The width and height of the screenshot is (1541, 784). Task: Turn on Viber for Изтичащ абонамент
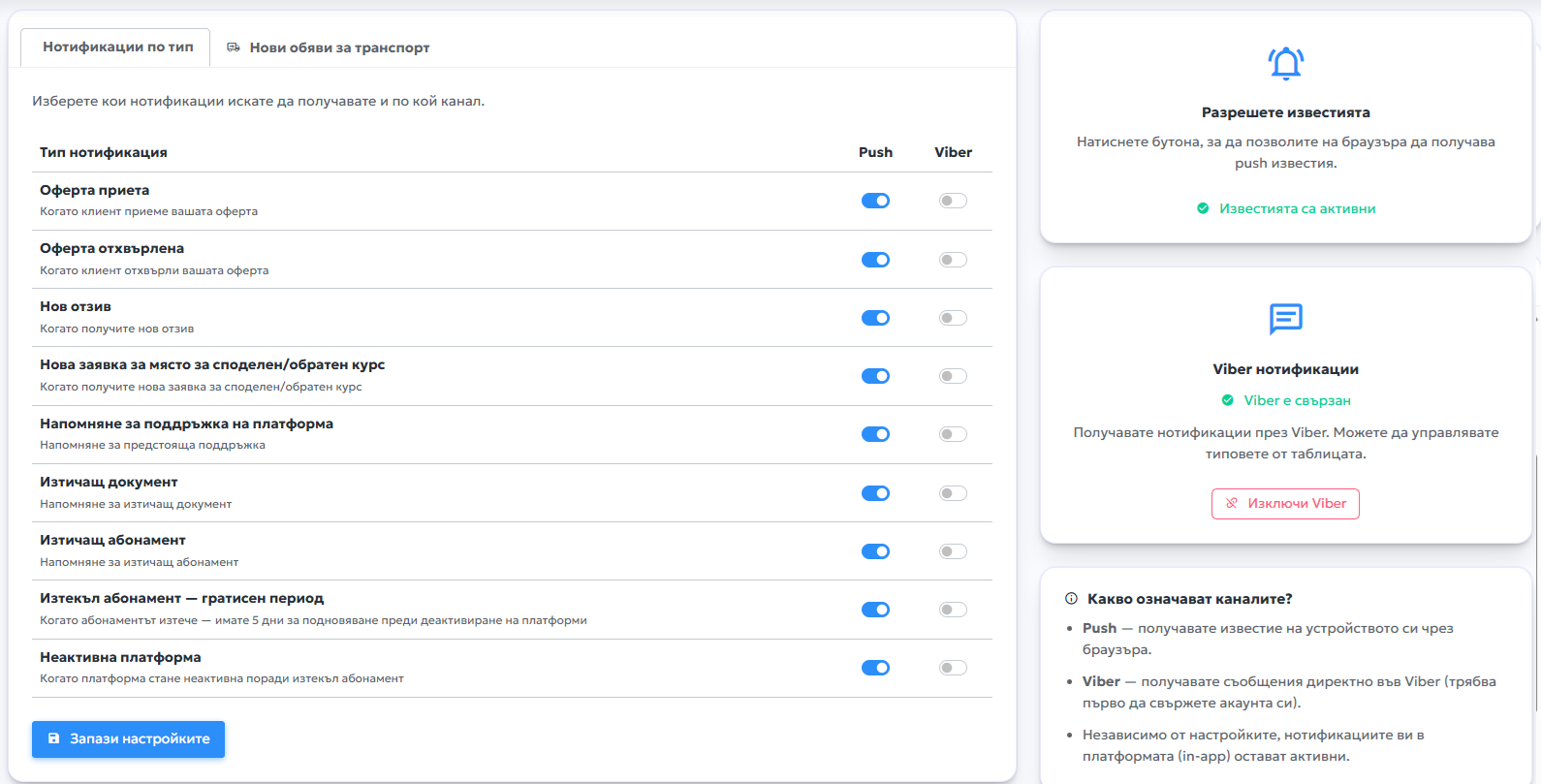(953, 551)
